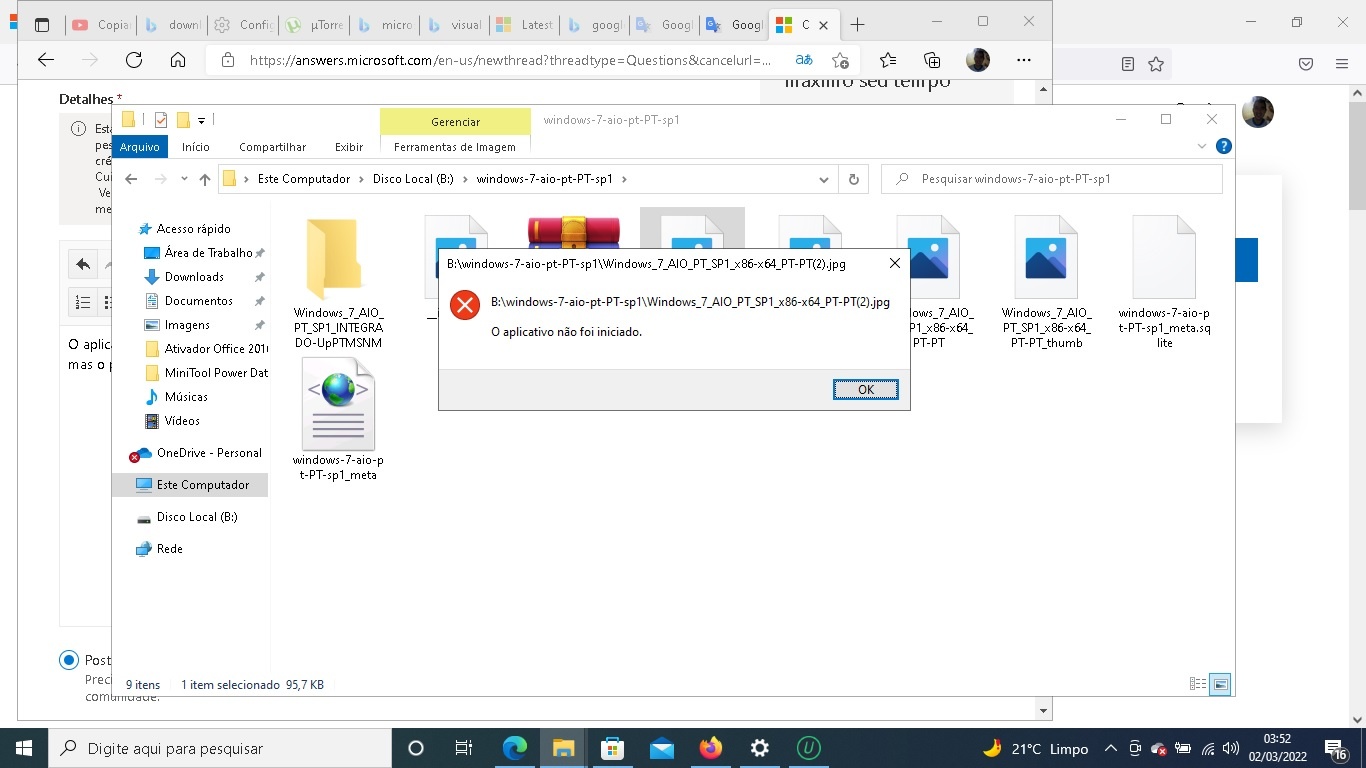Open Edge tab actions menu
The width and height of the screenshot is (1366, 768).
pos(42,25)
